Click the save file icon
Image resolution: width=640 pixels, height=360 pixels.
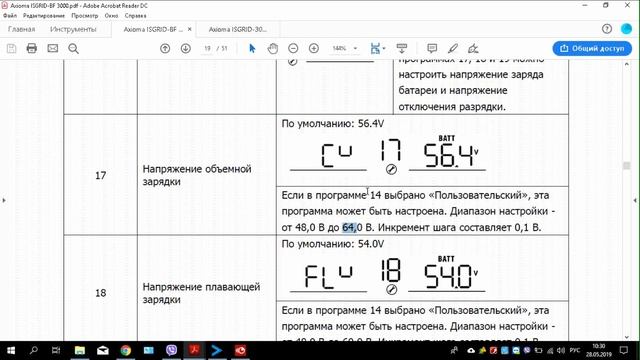tap(11, 49)
